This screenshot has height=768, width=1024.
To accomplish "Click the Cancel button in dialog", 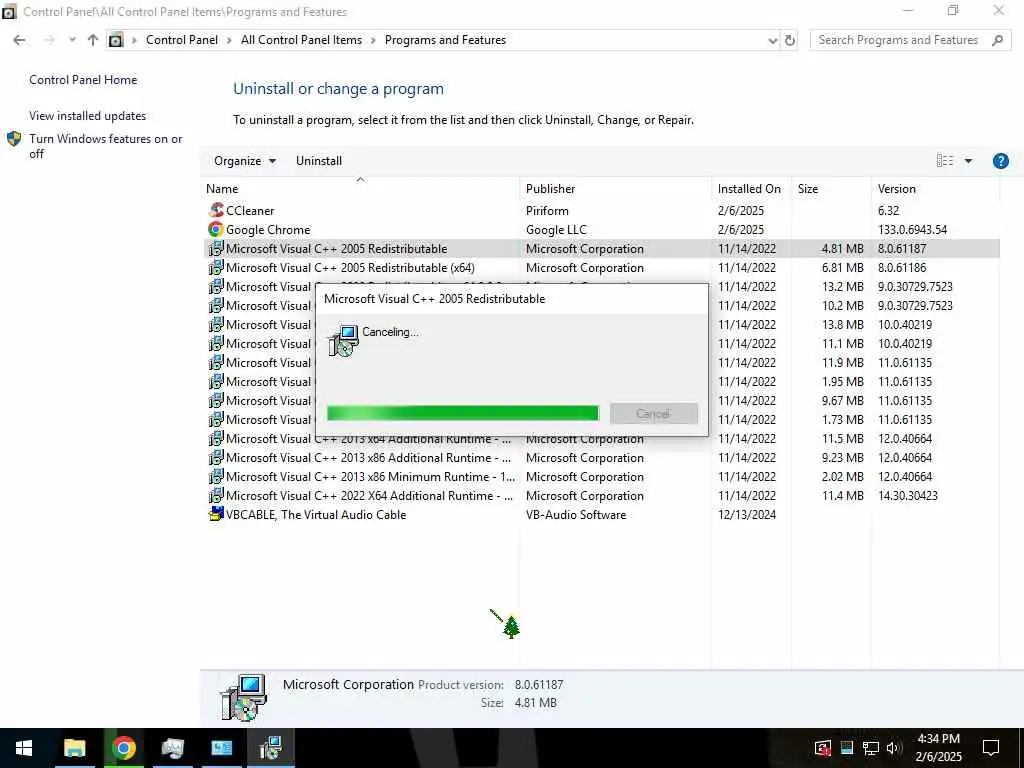I will (654, 413).
